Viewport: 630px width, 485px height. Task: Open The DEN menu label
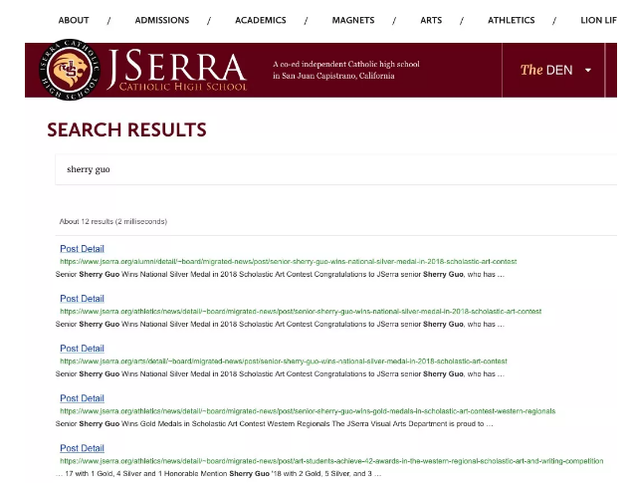pos(546,70)
